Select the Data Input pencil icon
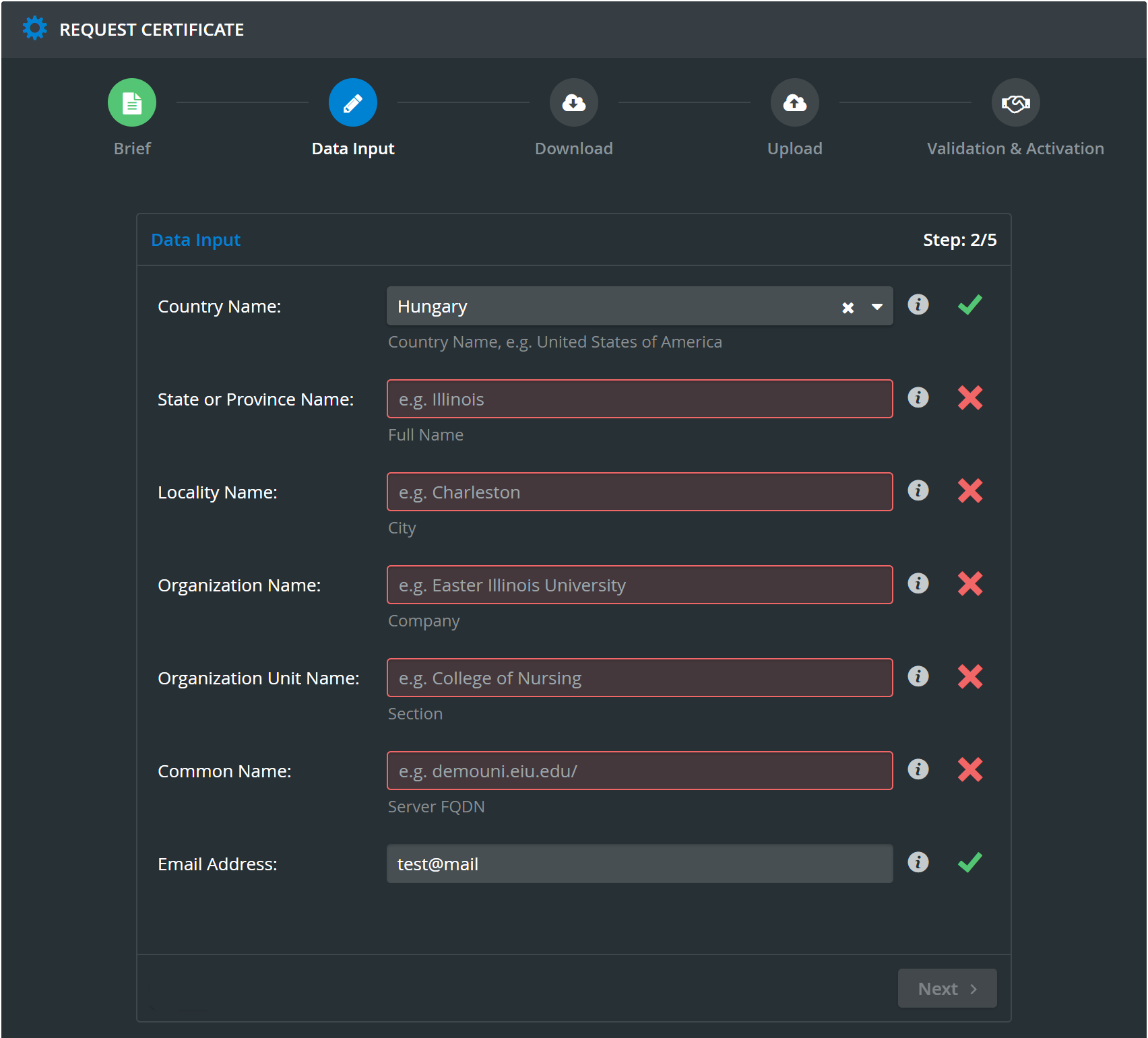The width and height of the screenshot is (1148, 1038). click(353, 103)
